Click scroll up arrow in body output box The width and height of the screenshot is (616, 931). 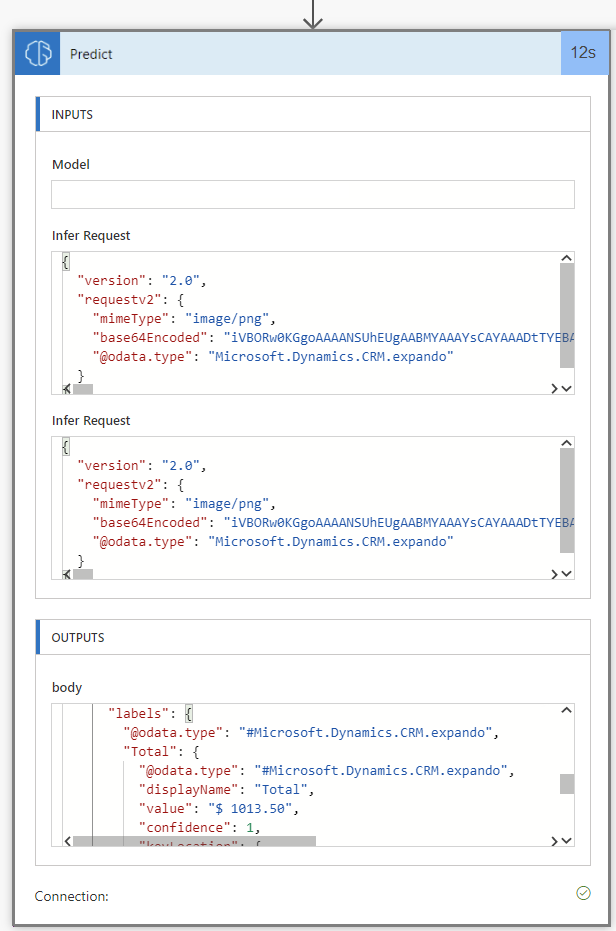click(567, 710)
